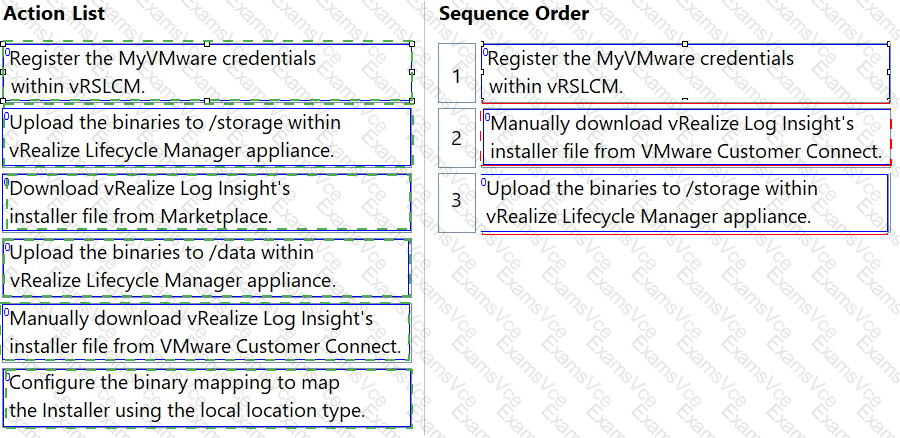Screen dimensions: 900x438
Task: Select 'Upload the binaries to /storage' in Sequence Order
Action: point(685,203)
